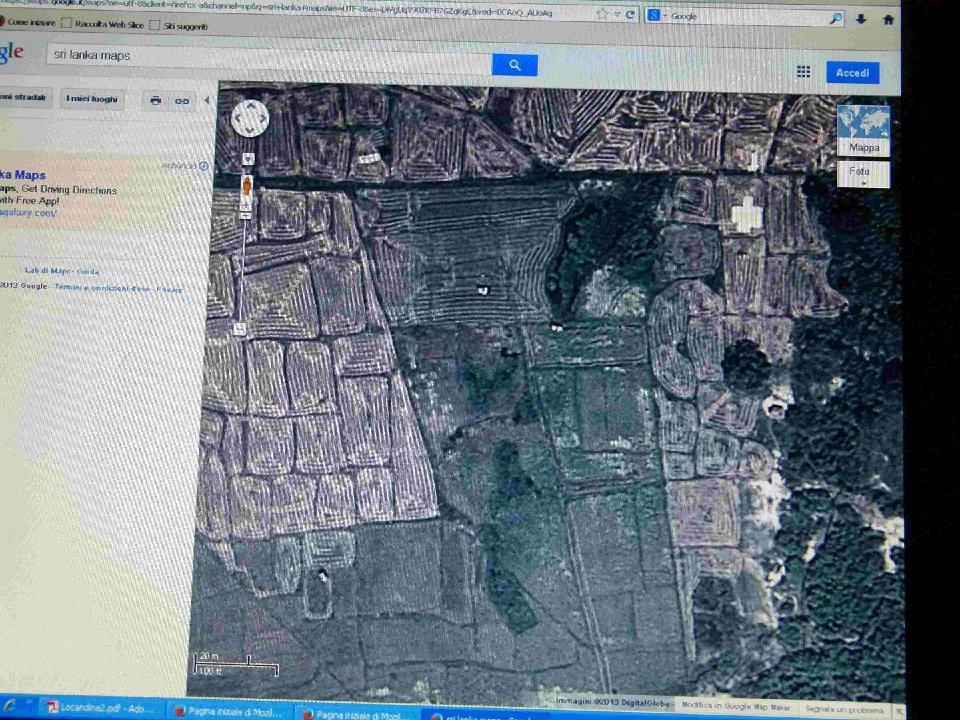Open the URL history dropdown arrow

point(617,14)
